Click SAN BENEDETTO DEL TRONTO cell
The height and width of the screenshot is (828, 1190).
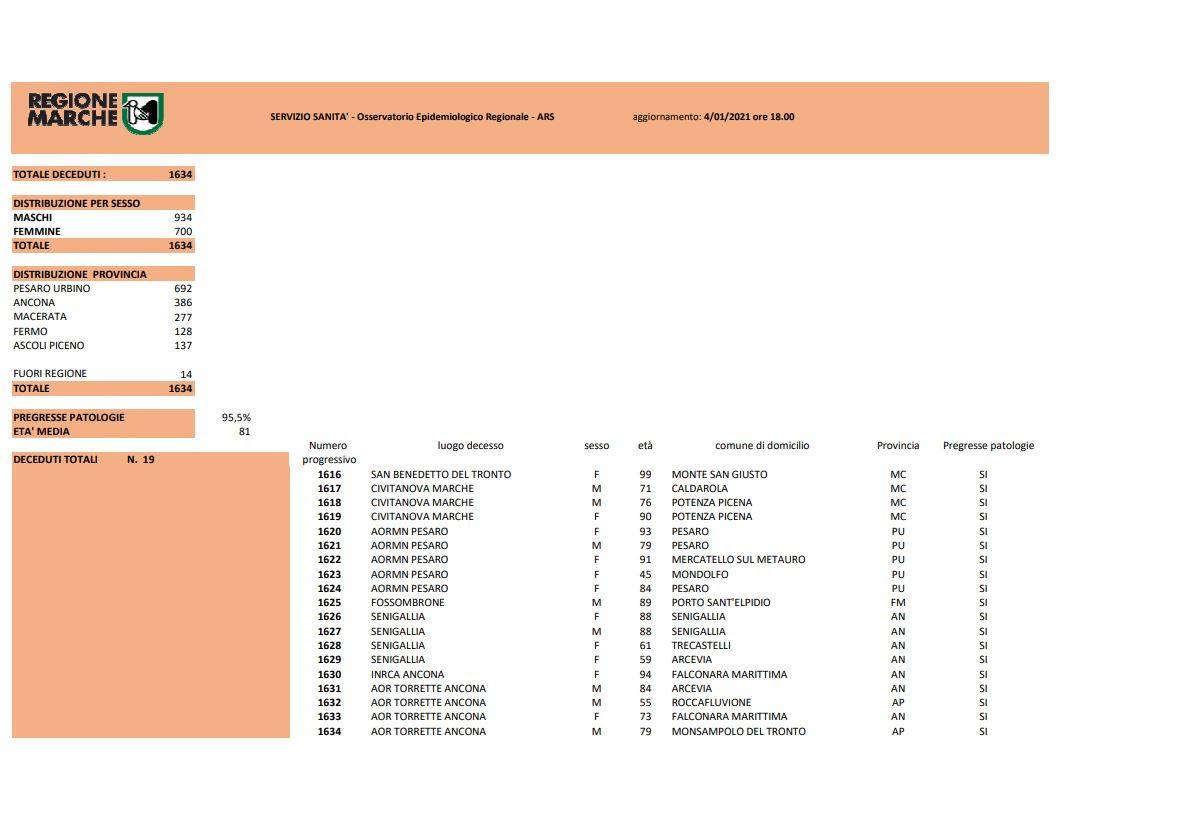tap(441, 474)
